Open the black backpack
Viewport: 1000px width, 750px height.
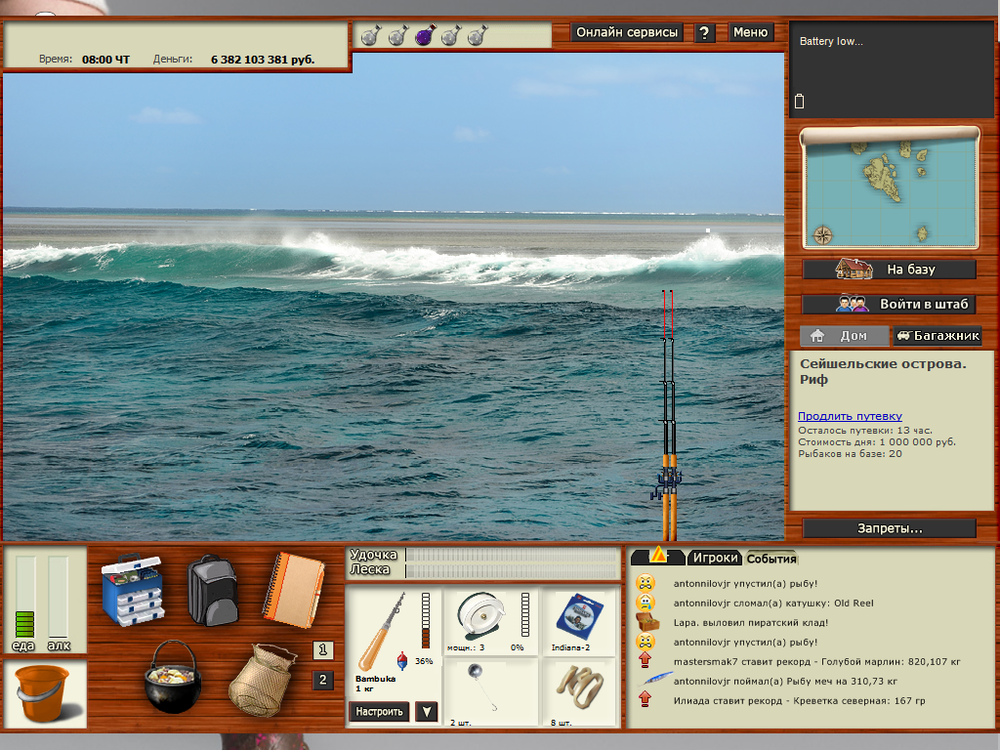click(x=212, y=590)
